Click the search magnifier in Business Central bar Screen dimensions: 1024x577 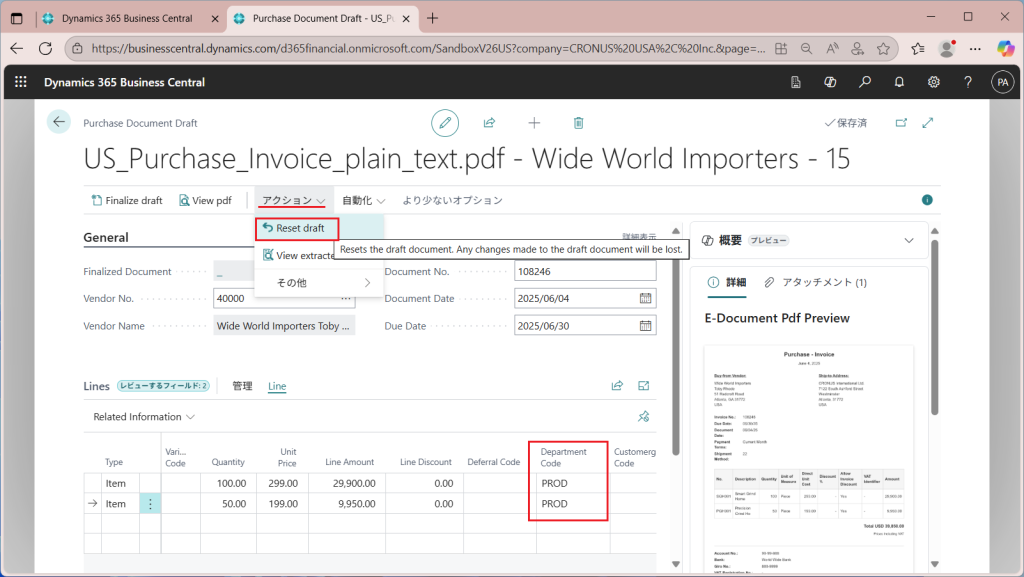point(865,82)
